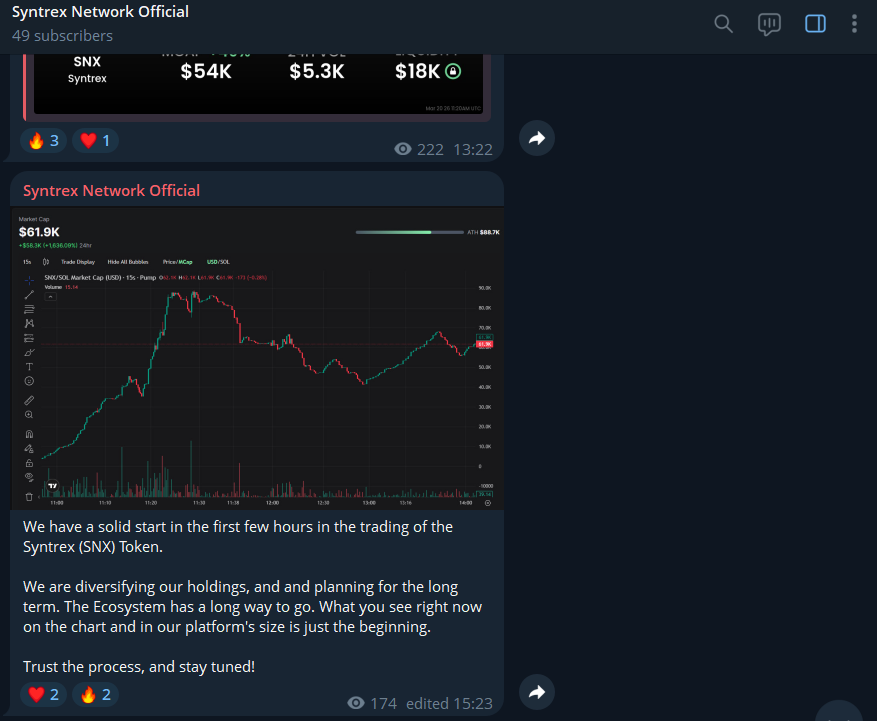Toggle Hide All Bubbles
Image resolution: width=877 pixels, height=721 pixels.
coord(128,262)
